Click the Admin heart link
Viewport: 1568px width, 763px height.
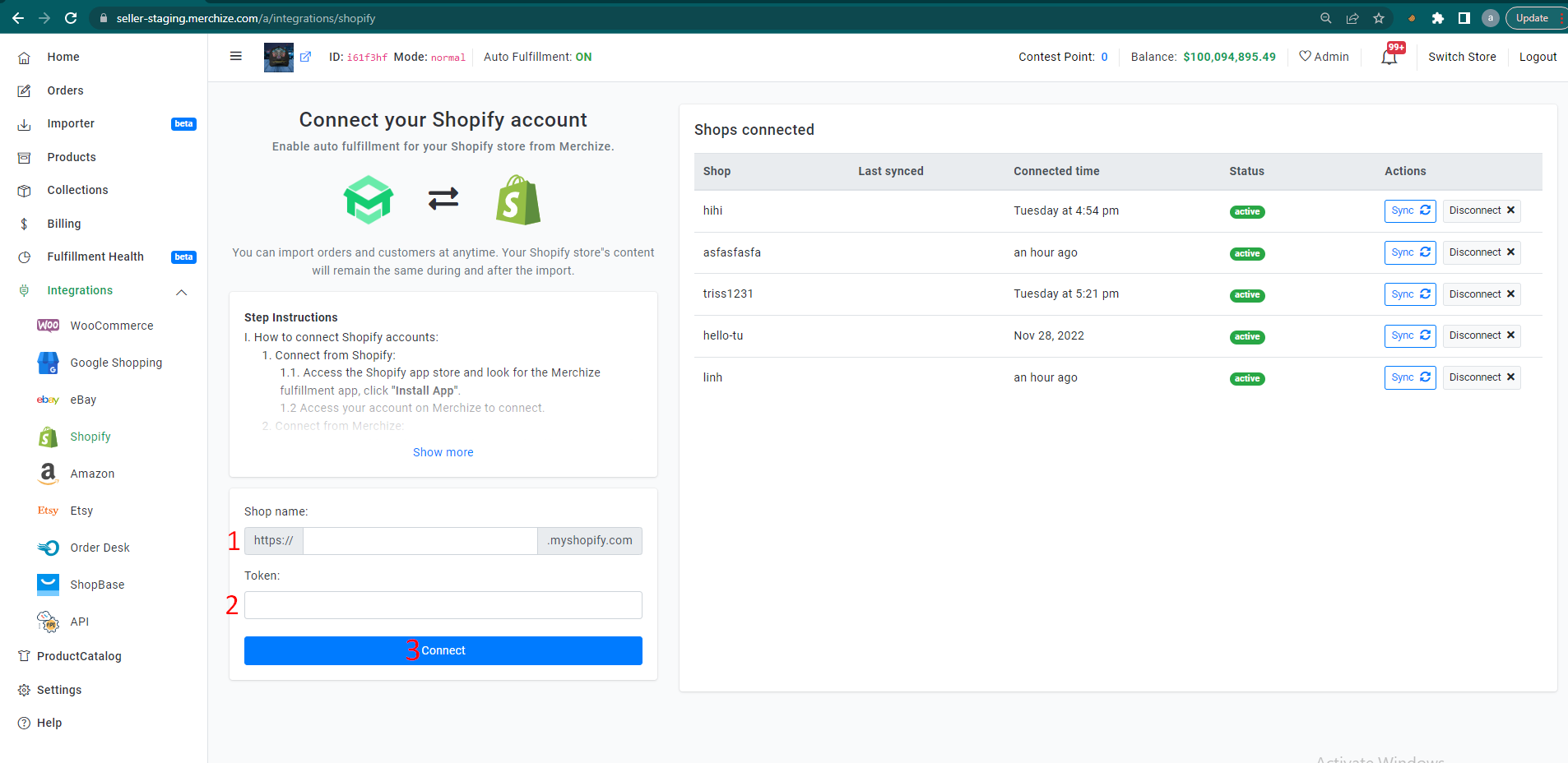pyautogui.click(x=1324, y=57)
